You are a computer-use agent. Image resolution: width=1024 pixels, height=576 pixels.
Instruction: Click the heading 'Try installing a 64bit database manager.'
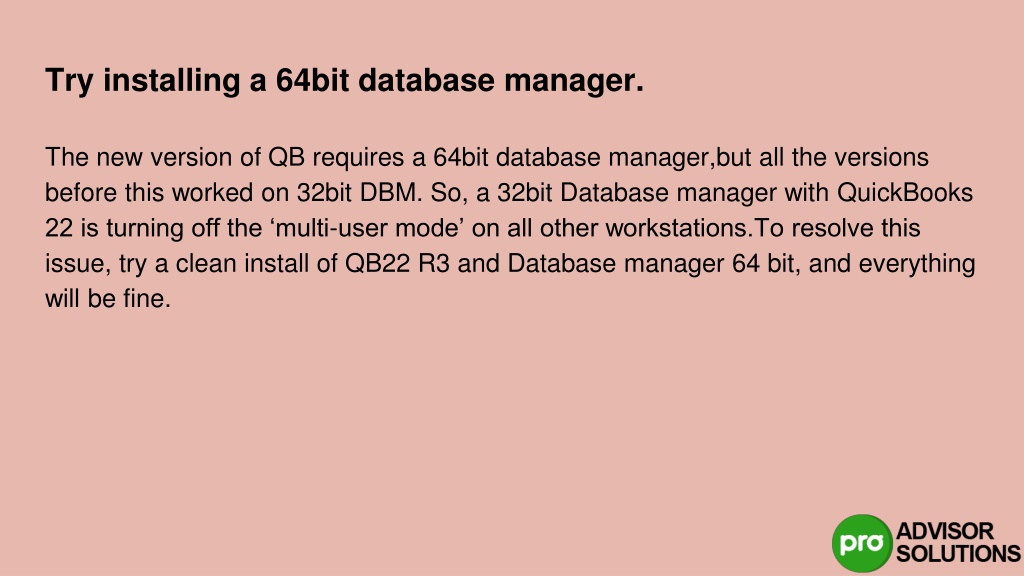(344, 81)
